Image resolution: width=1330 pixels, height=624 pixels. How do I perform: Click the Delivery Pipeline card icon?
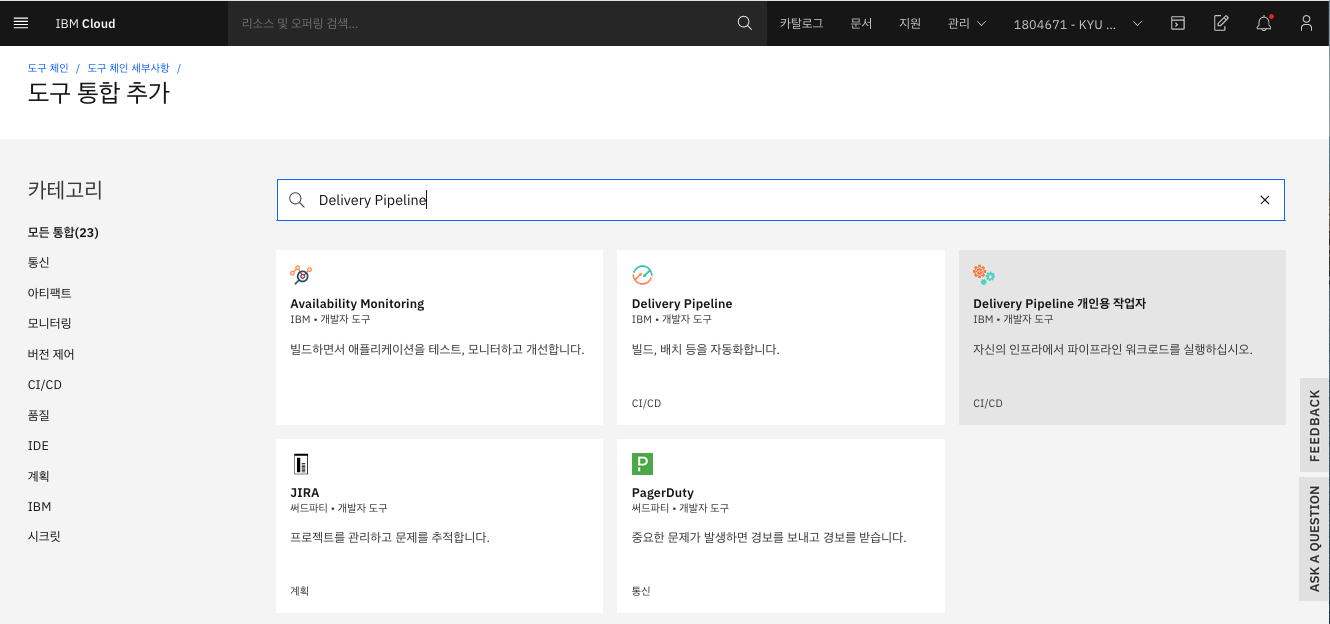643,275
